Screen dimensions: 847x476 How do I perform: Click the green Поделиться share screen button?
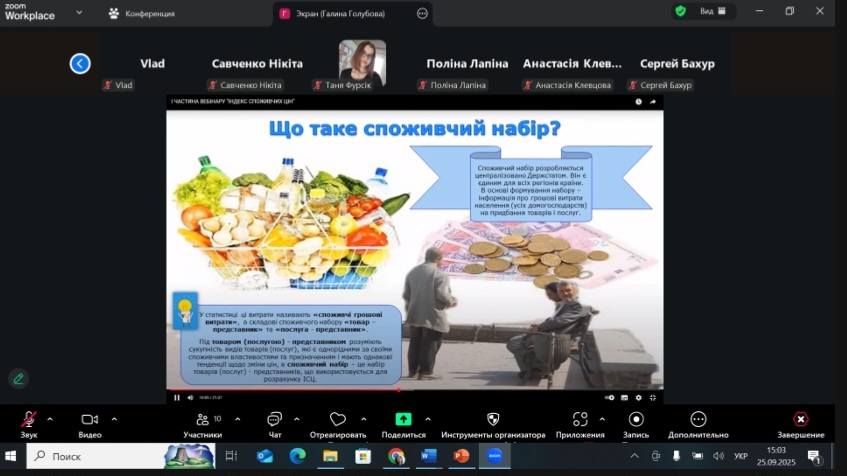point(403,419)
